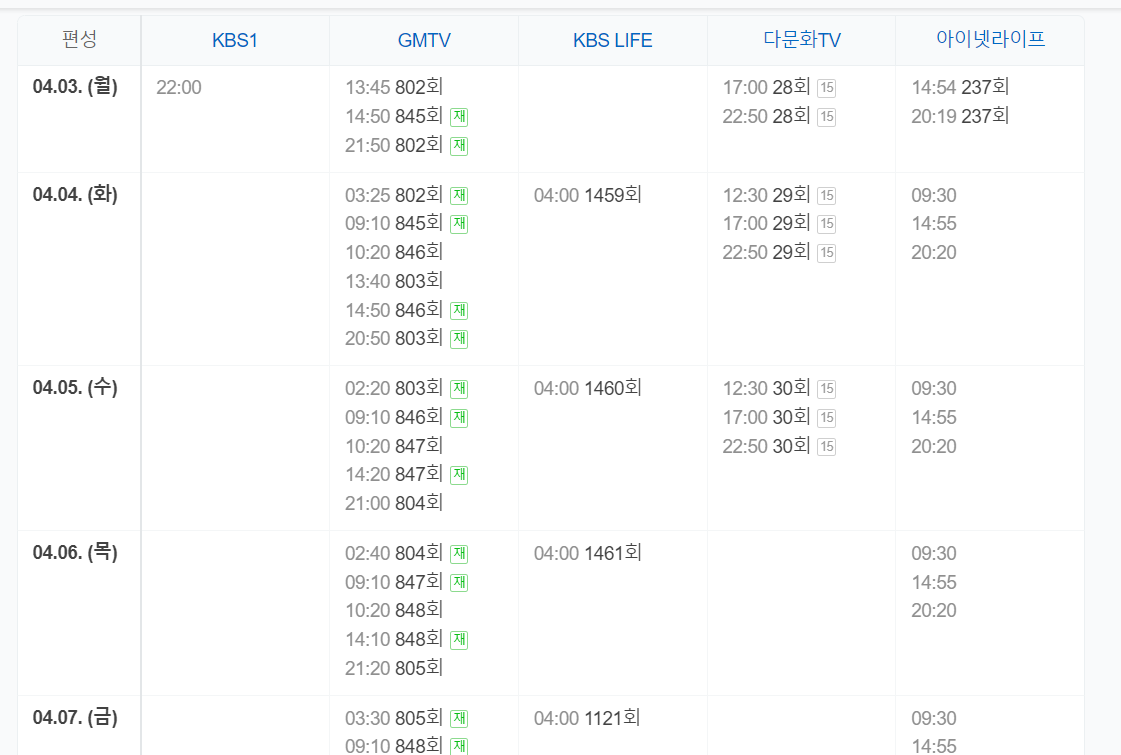Screen dimensions: 1121x755
Task: Click the rerun 재 badge beside 14:50 846회
Action: (x=459, y=310)
